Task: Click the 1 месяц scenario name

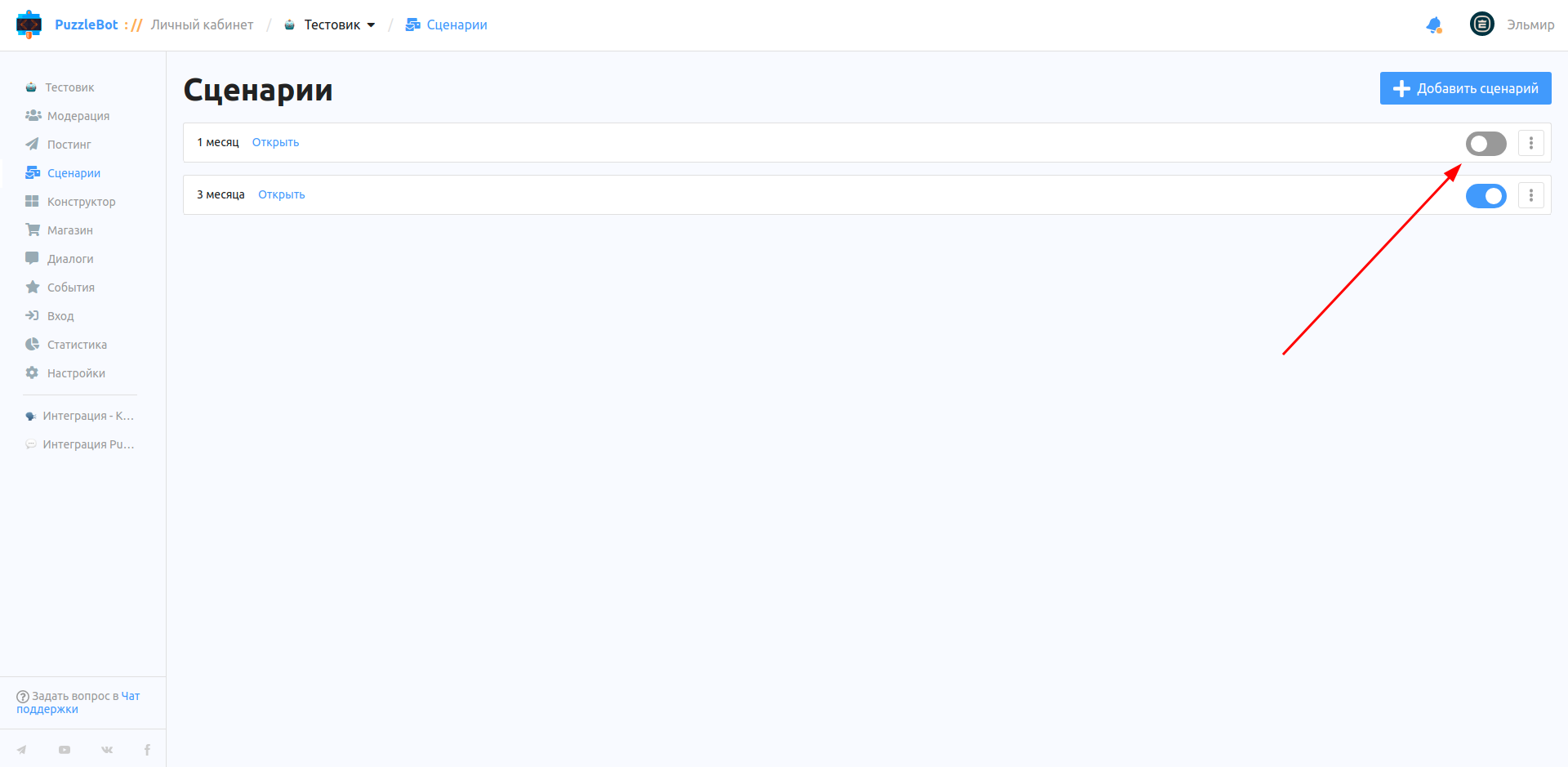Action: pos(218,142)
